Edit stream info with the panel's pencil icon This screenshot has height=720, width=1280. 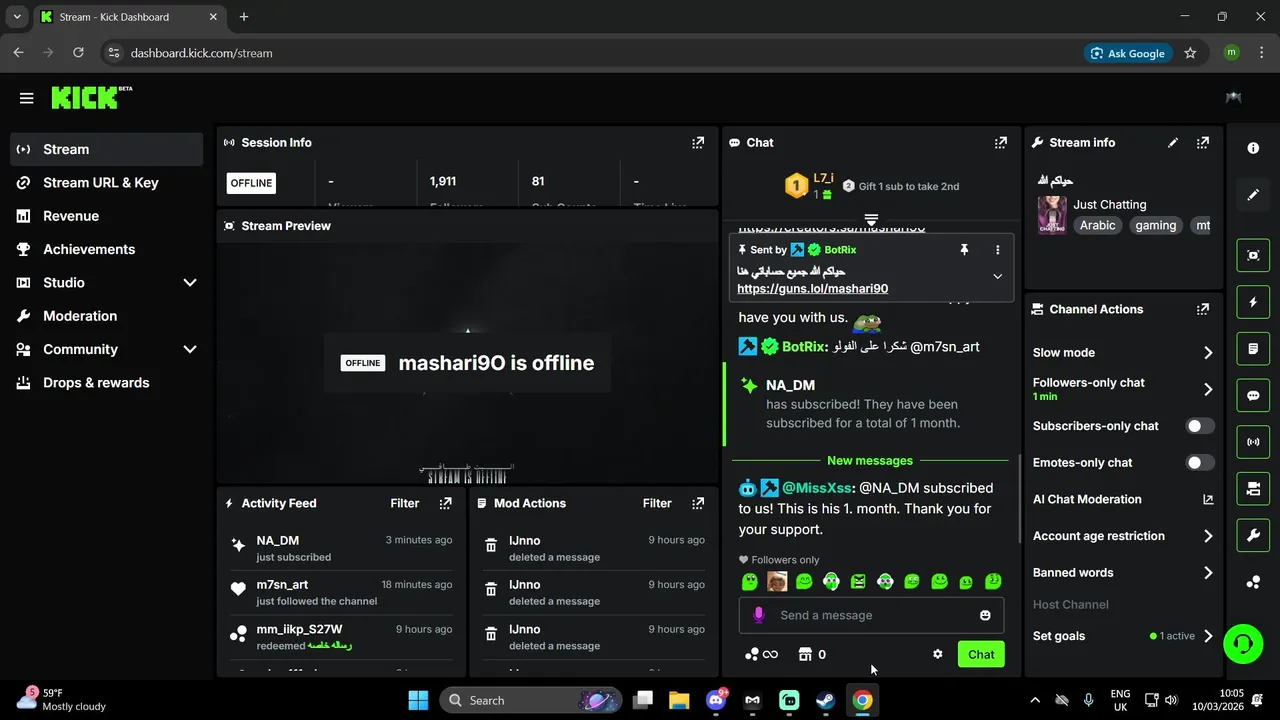(1173, 143)
